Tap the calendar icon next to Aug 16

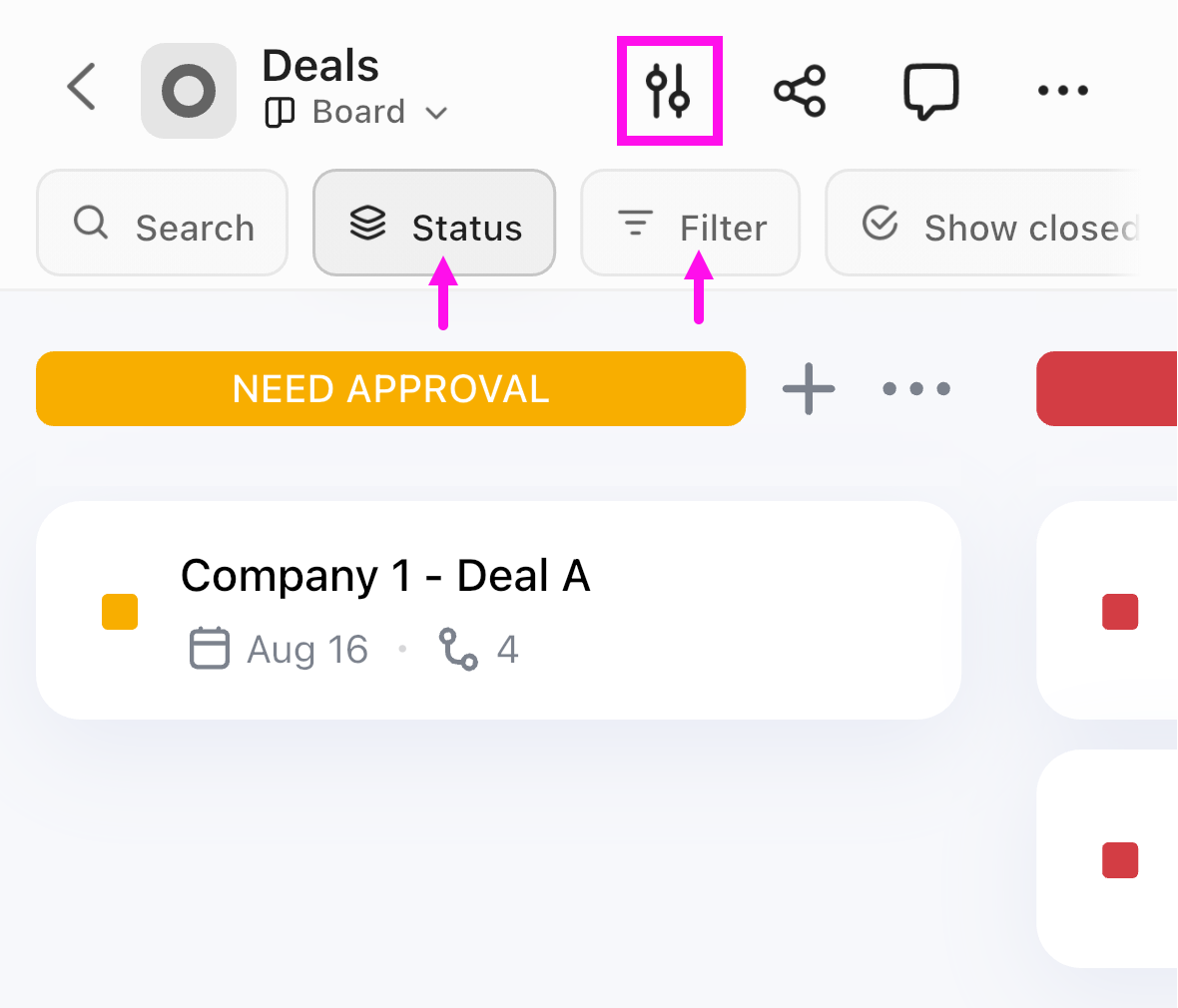click(209, 649)
